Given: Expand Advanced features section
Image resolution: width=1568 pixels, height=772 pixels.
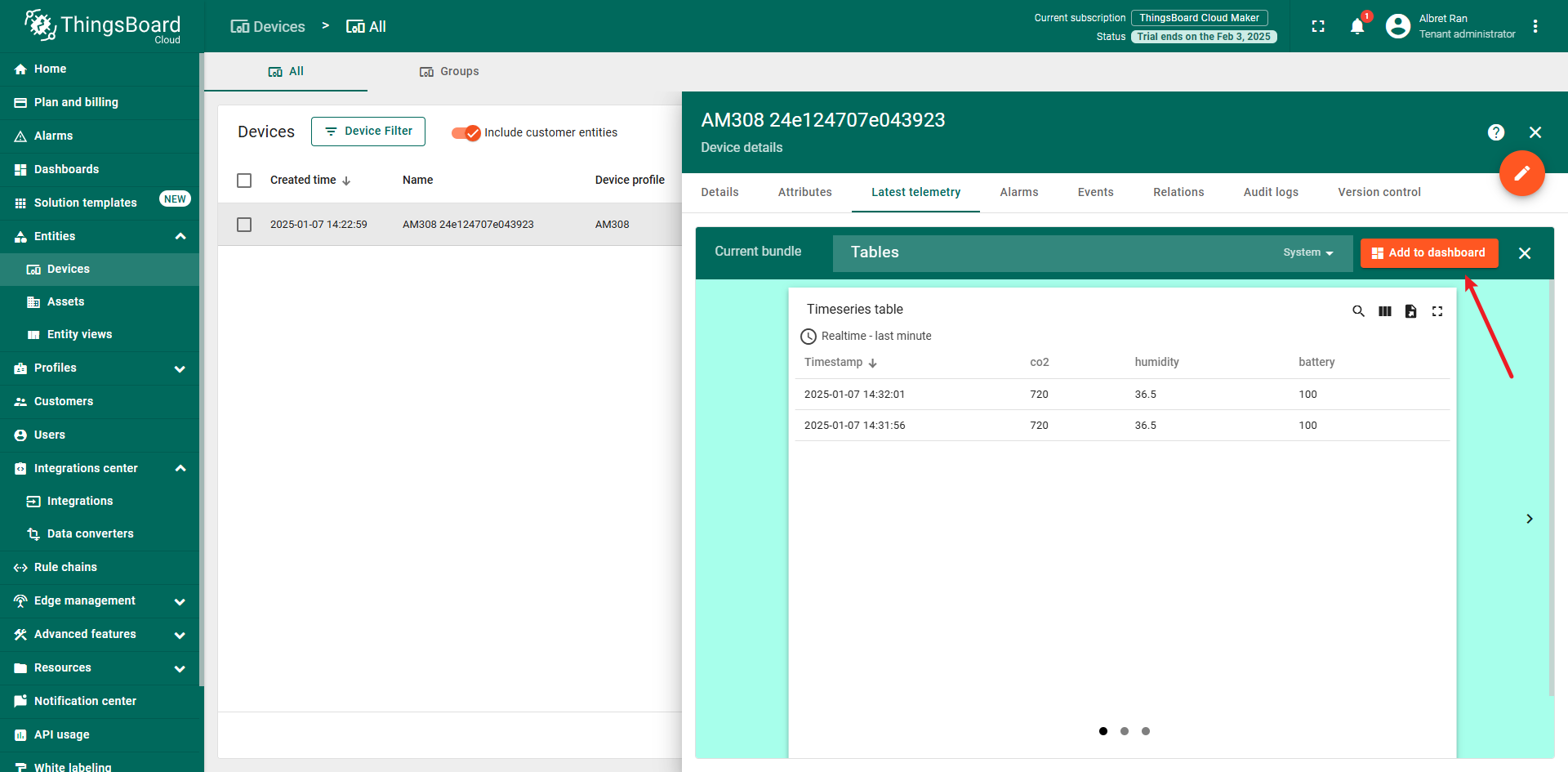Looking at the screenshot, I should coord(180,635).
